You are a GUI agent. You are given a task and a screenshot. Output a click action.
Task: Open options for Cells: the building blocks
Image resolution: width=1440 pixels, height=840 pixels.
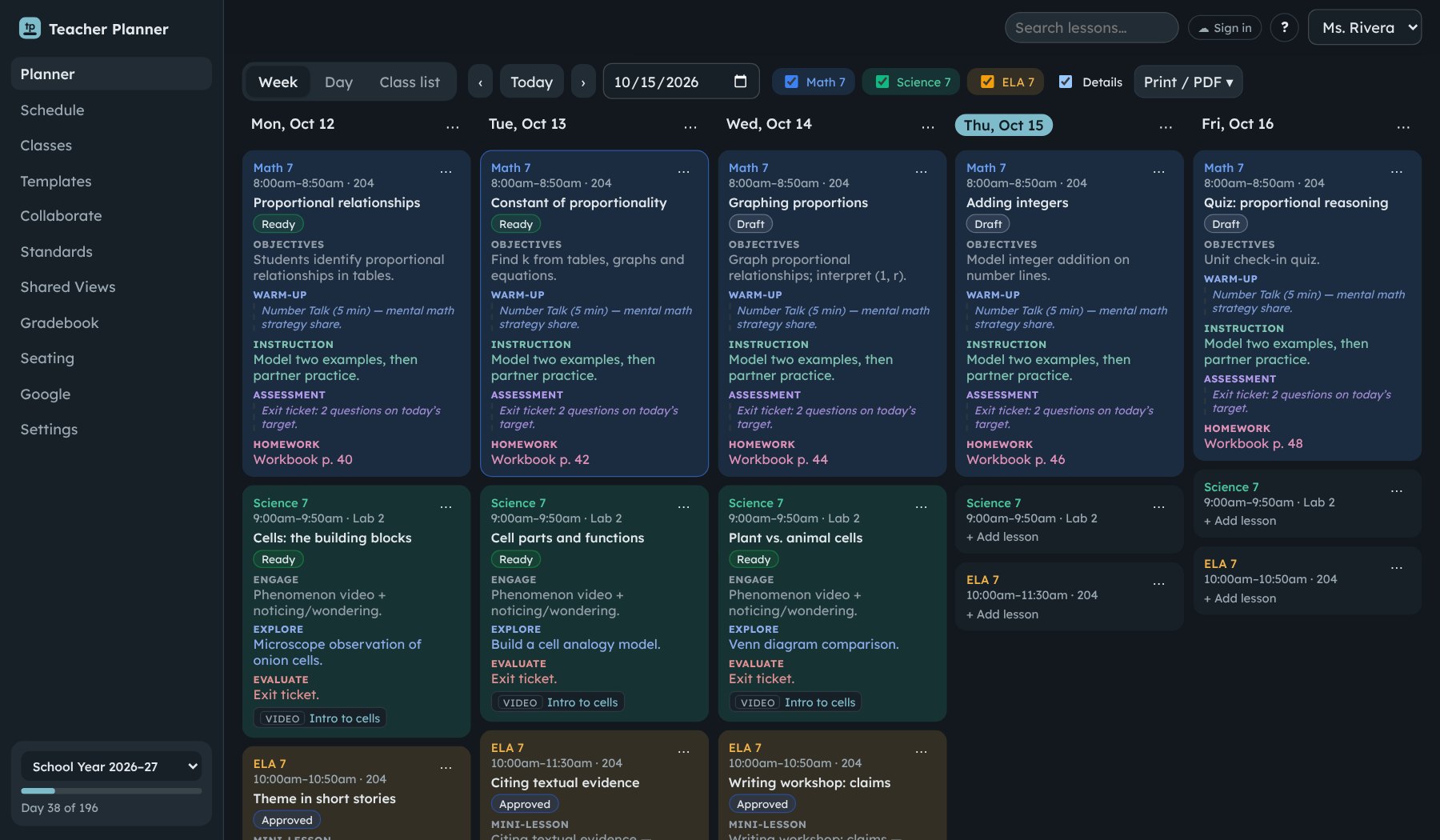point(446,506)
